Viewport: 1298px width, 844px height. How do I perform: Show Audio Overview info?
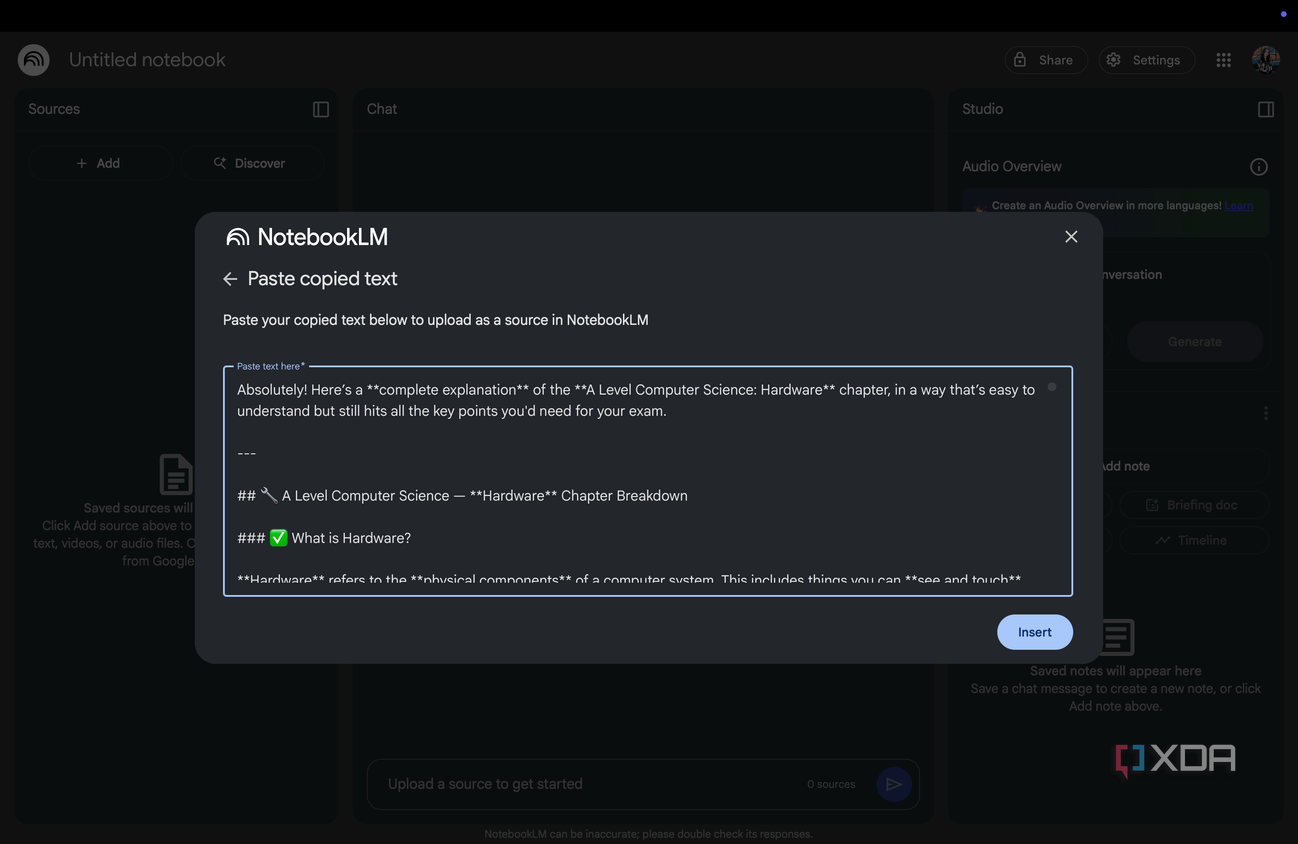click(x=1259, y=167)
